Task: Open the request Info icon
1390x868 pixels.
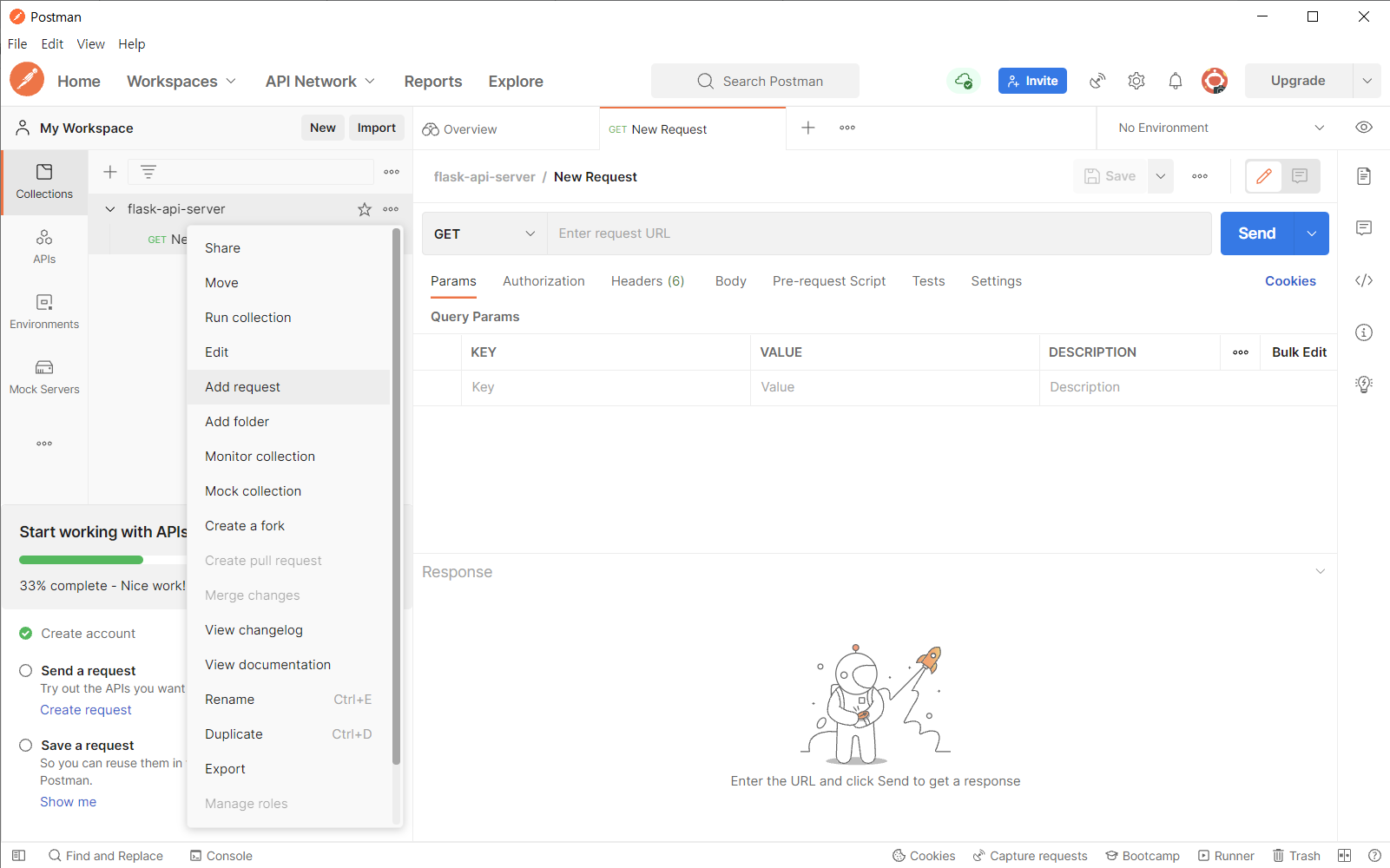Action: pos(1364,332)
